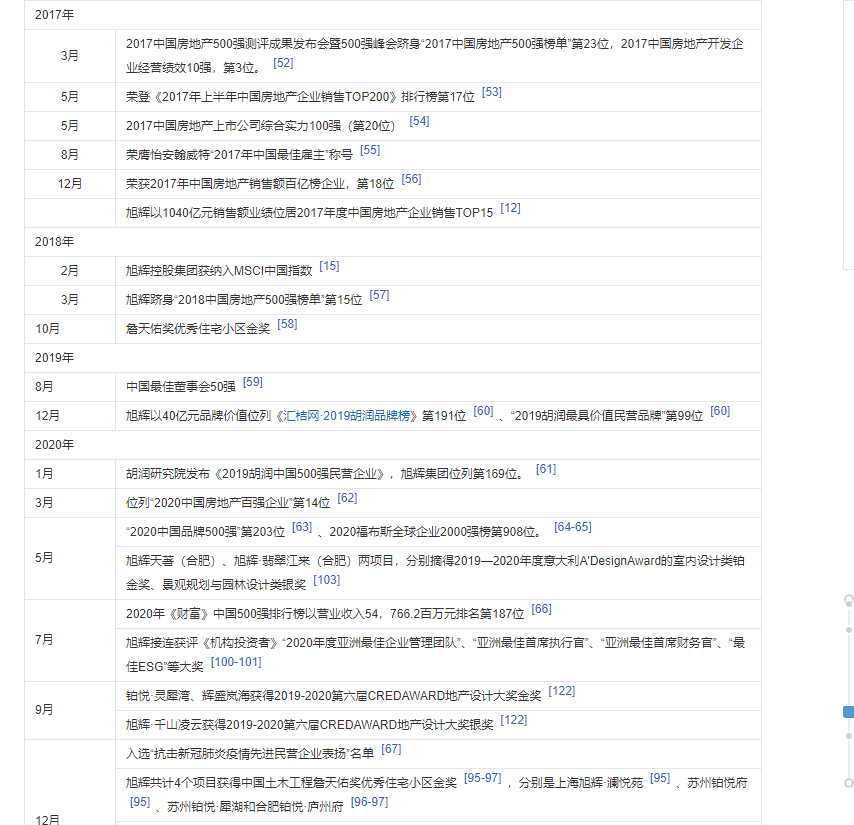
Task: Click [122] in the CREDAWARD 金奖 row
Action: click(x=562, y=691)
